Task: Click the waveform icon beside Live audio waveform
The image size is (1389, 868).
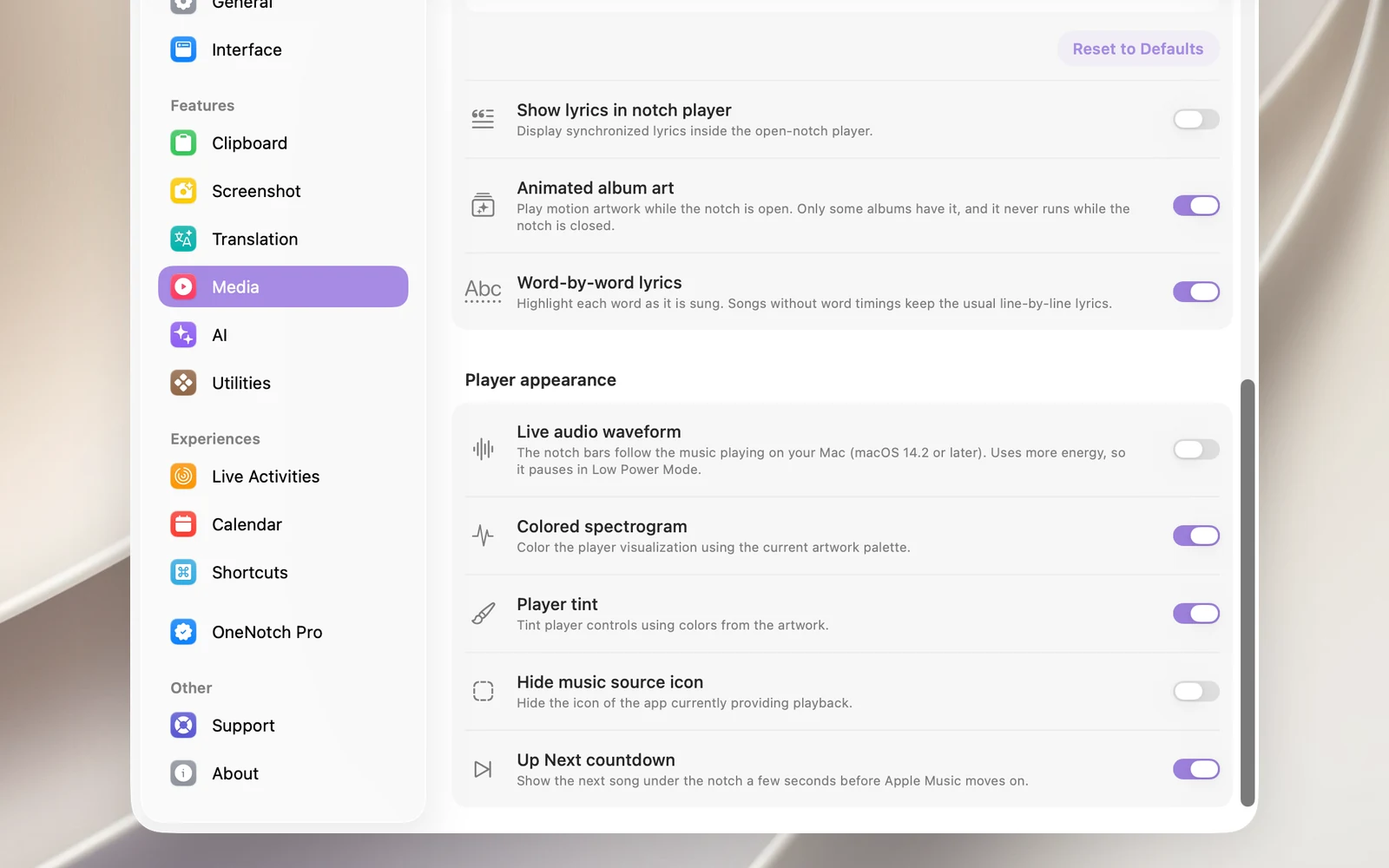Action: click(483, 450)
